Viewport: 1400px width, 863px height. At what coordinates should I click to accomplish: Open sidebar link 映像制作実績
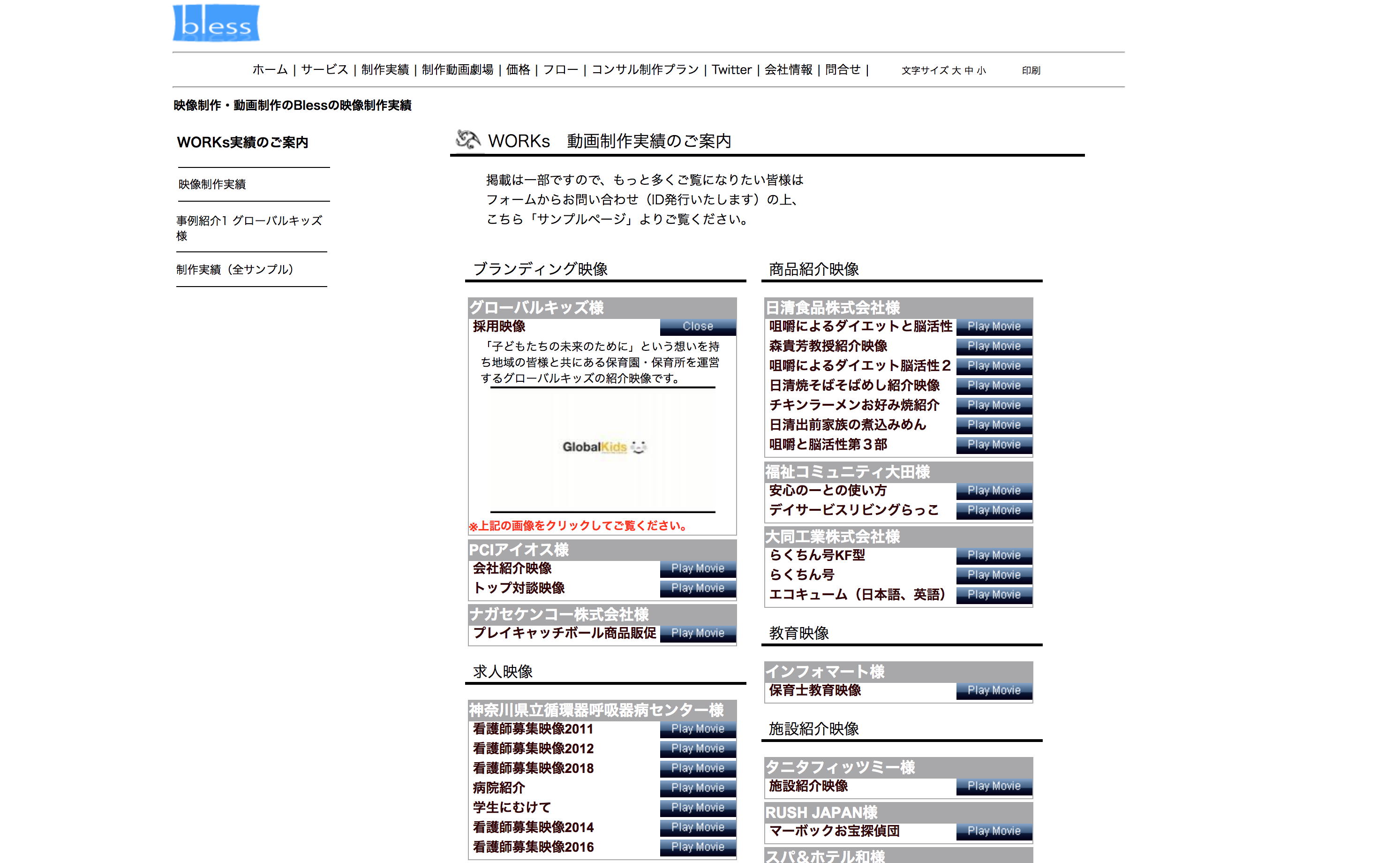click(212, 184)
